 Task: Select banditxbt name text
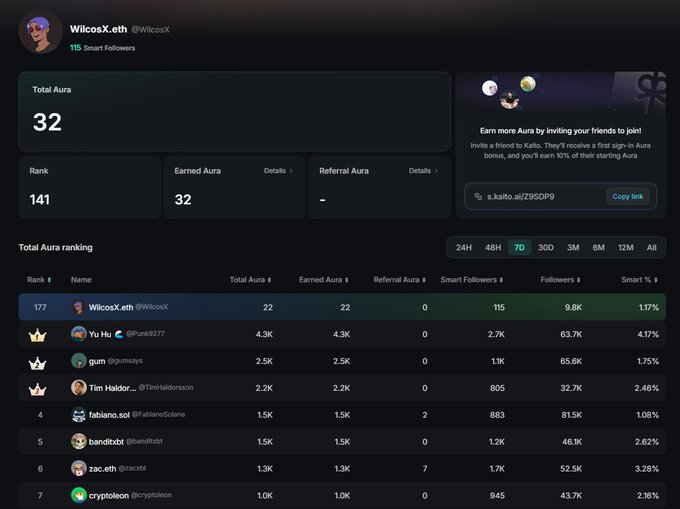click(106, 442)
